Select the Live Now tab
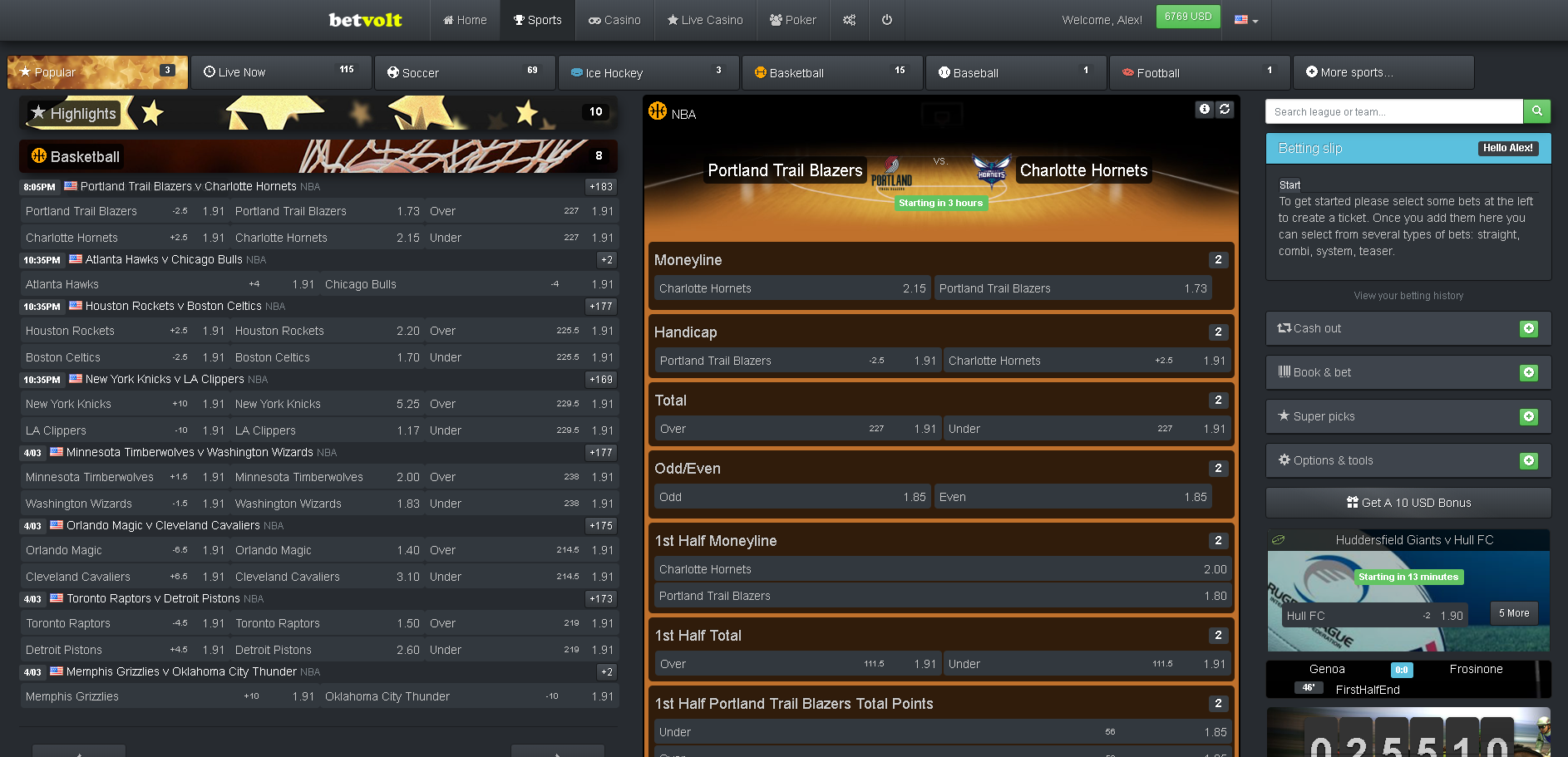The width and height of the screenshot is (1568, 757). pos(281,72)
